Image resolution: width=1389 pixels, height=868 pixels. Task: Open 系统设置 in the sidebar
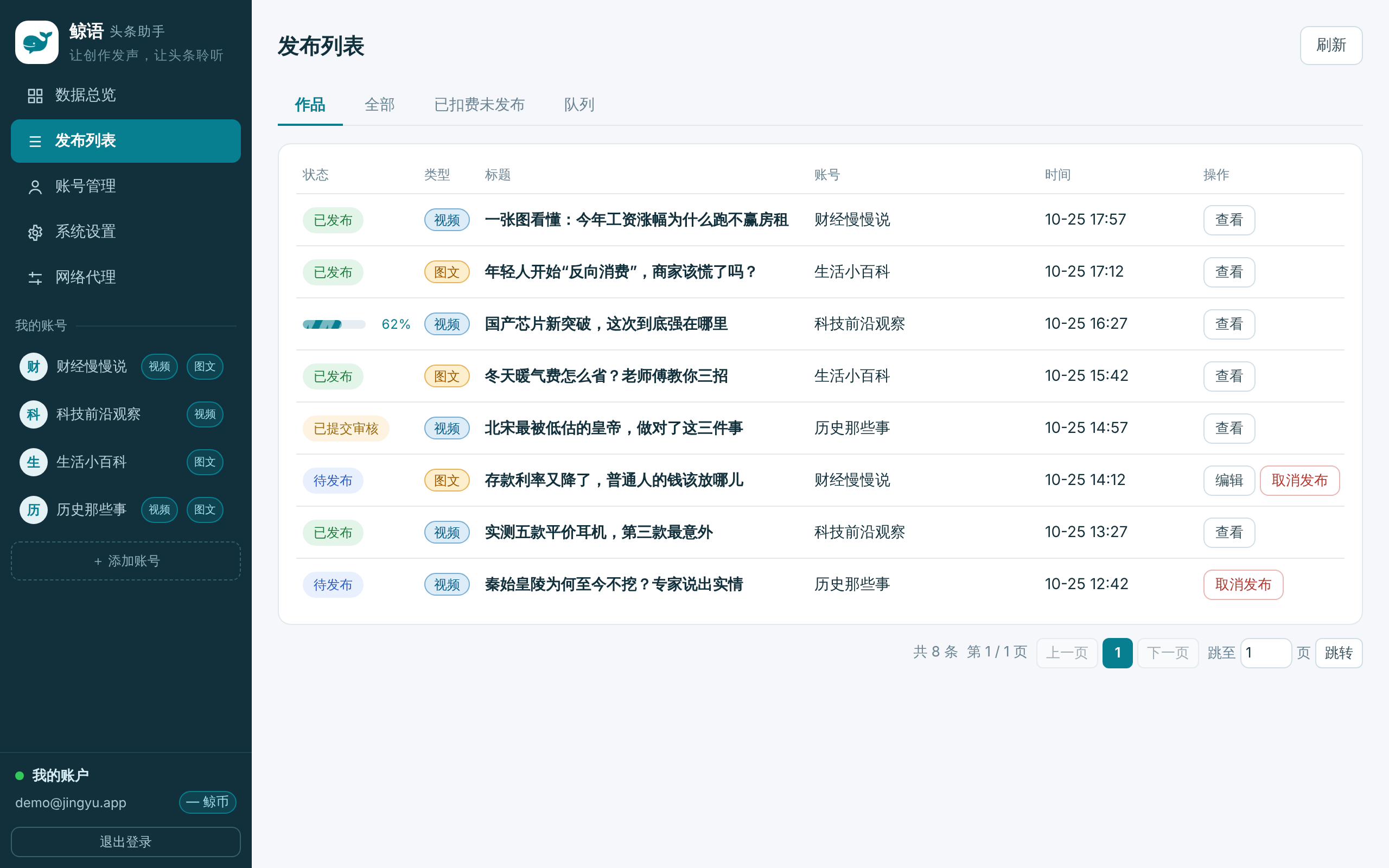126,233
